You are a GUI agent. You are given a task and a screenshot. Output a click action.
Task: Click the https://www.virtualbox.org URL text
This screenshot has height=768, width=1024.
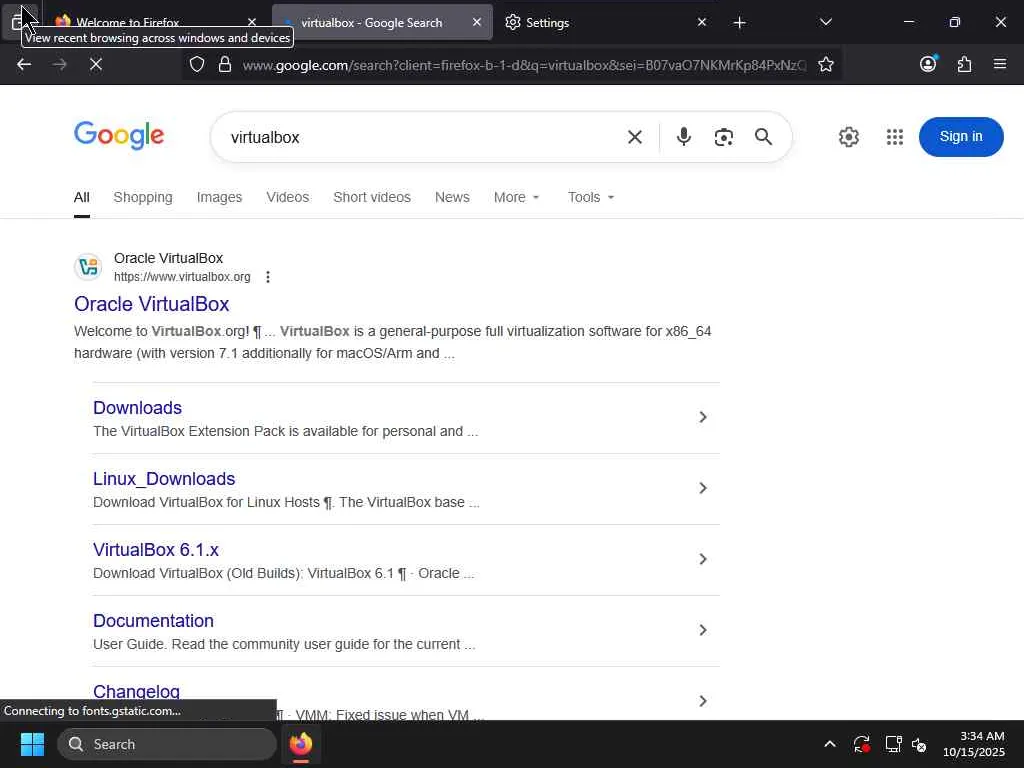182,277
